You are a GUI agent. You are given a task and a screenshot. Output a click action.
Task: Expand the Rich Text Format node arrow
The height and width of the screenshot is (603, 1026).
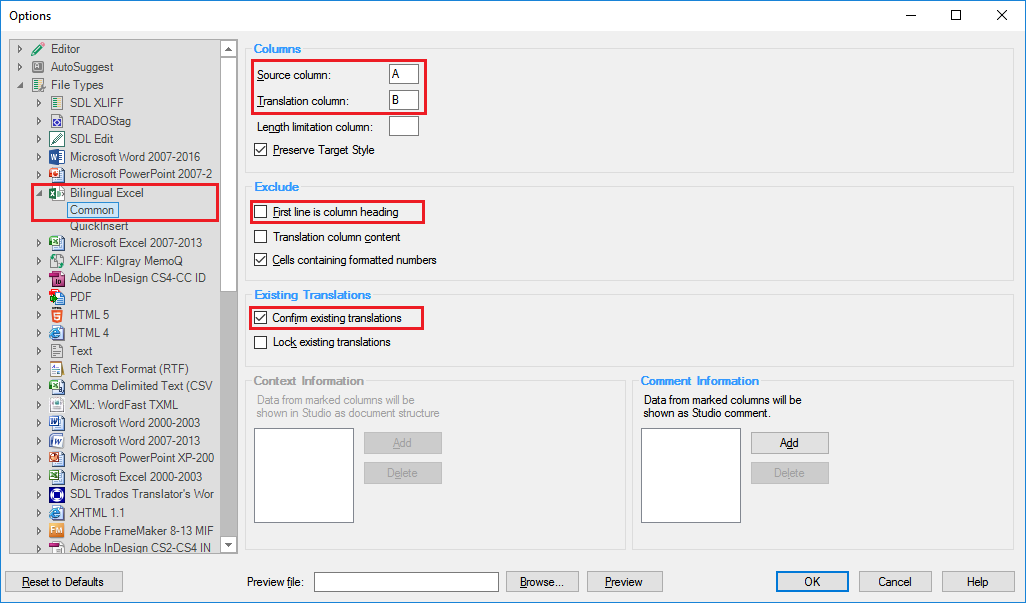[39, 369]
